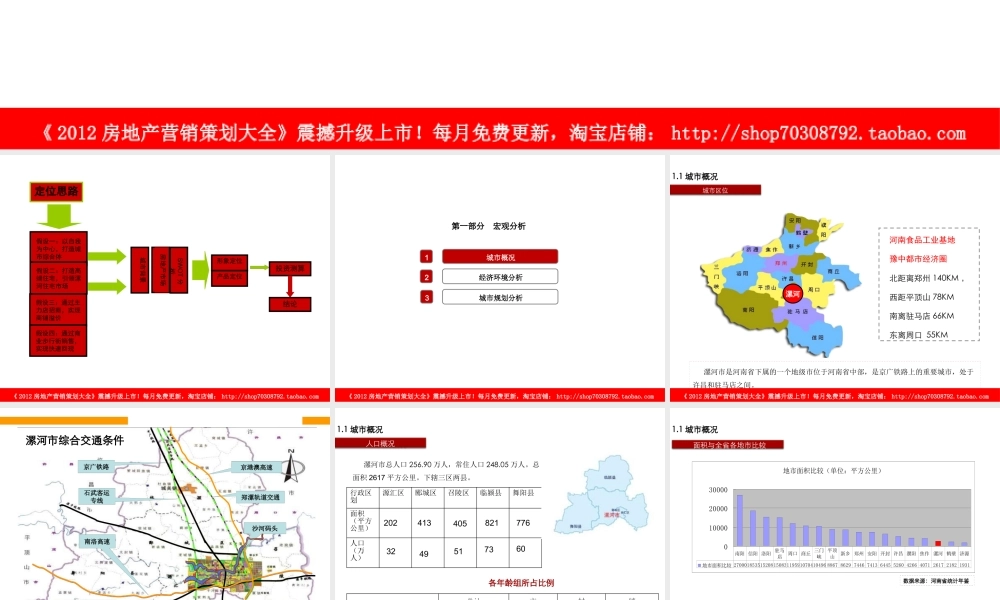
Task: Click the 沙河码头 map label
Action: tap(265, 529)
